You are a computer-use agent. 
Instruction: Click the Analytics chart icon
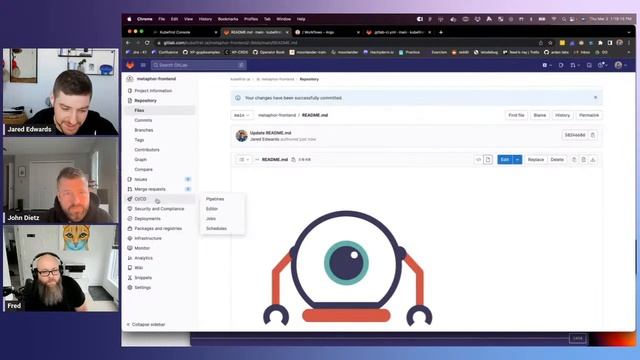[130, 258]
